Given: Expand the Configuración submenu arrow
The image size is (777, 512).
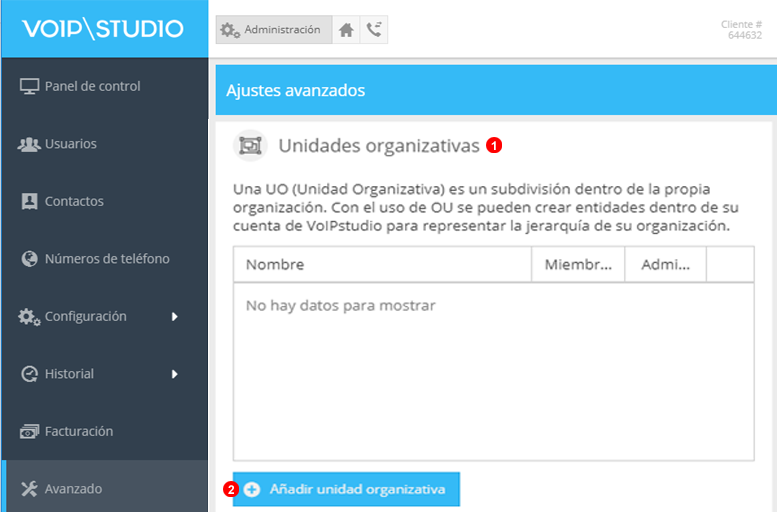Looking at the screenshot, I should click(x=174, y=317).
